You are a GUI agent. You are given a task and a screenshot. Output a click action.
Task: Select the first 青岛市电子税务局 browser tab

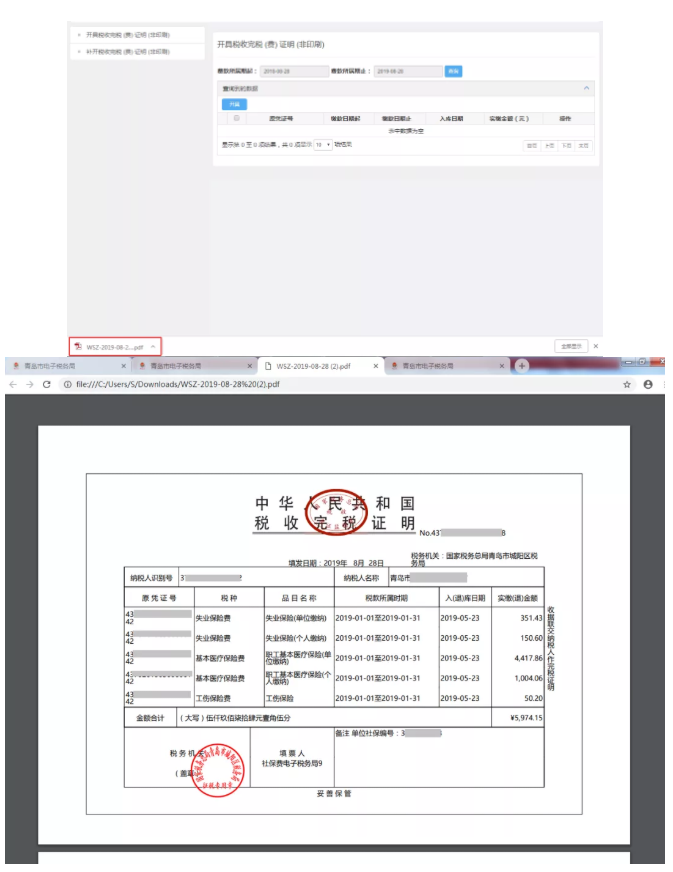pyautogui.click(x=60, y=367)
